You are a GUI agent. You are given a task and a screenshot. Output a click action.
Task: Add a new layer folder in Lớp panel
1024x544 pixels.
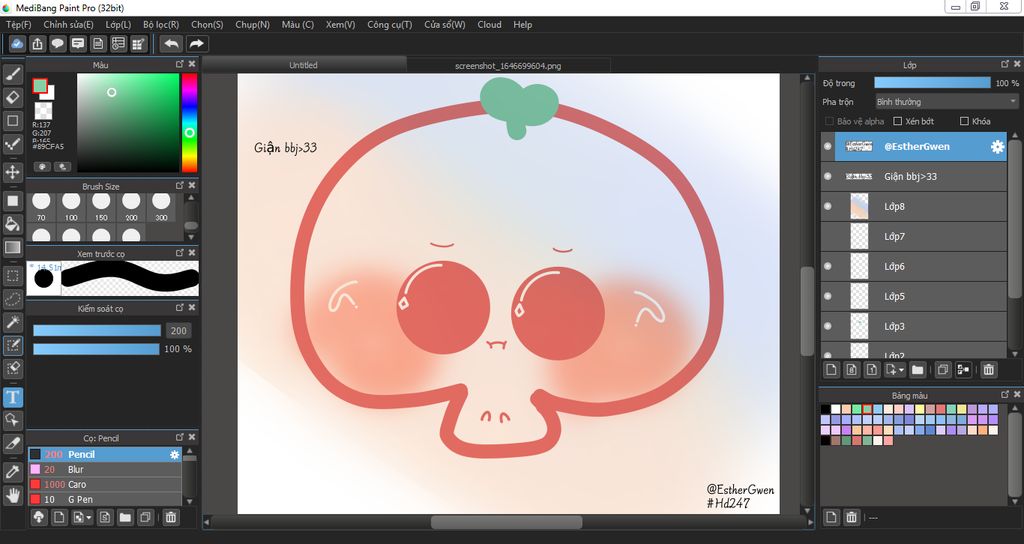coord(918,370)
